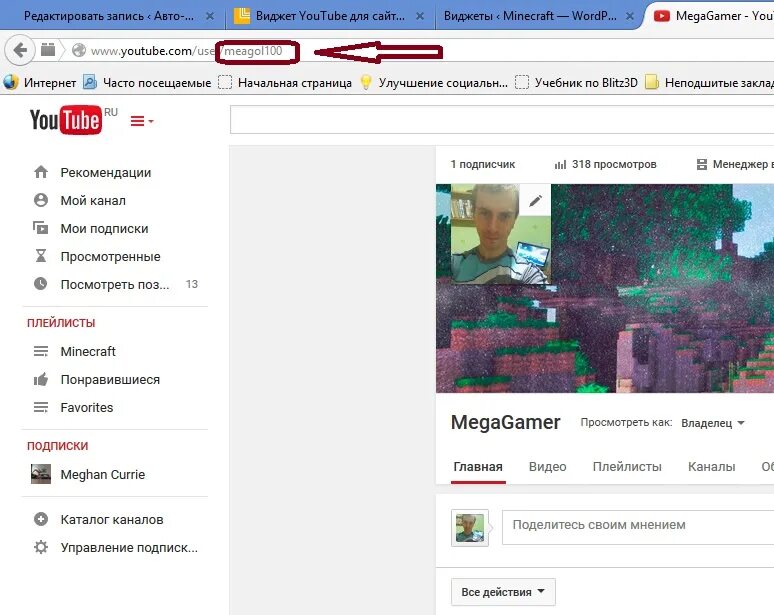Click the bar chart icon beside 318 просмотров

pyautogui.click(x=560, y=165)
